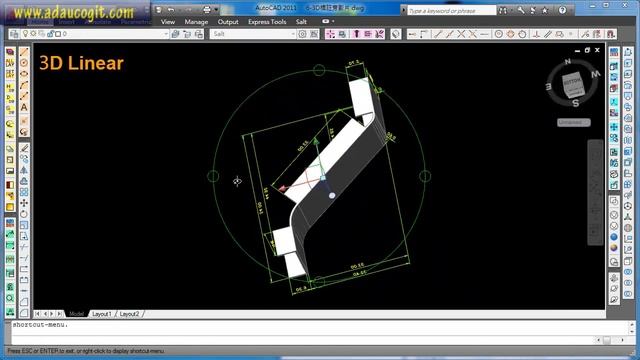Toggle layer 0 freeze sun icon
This screenshot has height=360, width=640.
(33, 34)
